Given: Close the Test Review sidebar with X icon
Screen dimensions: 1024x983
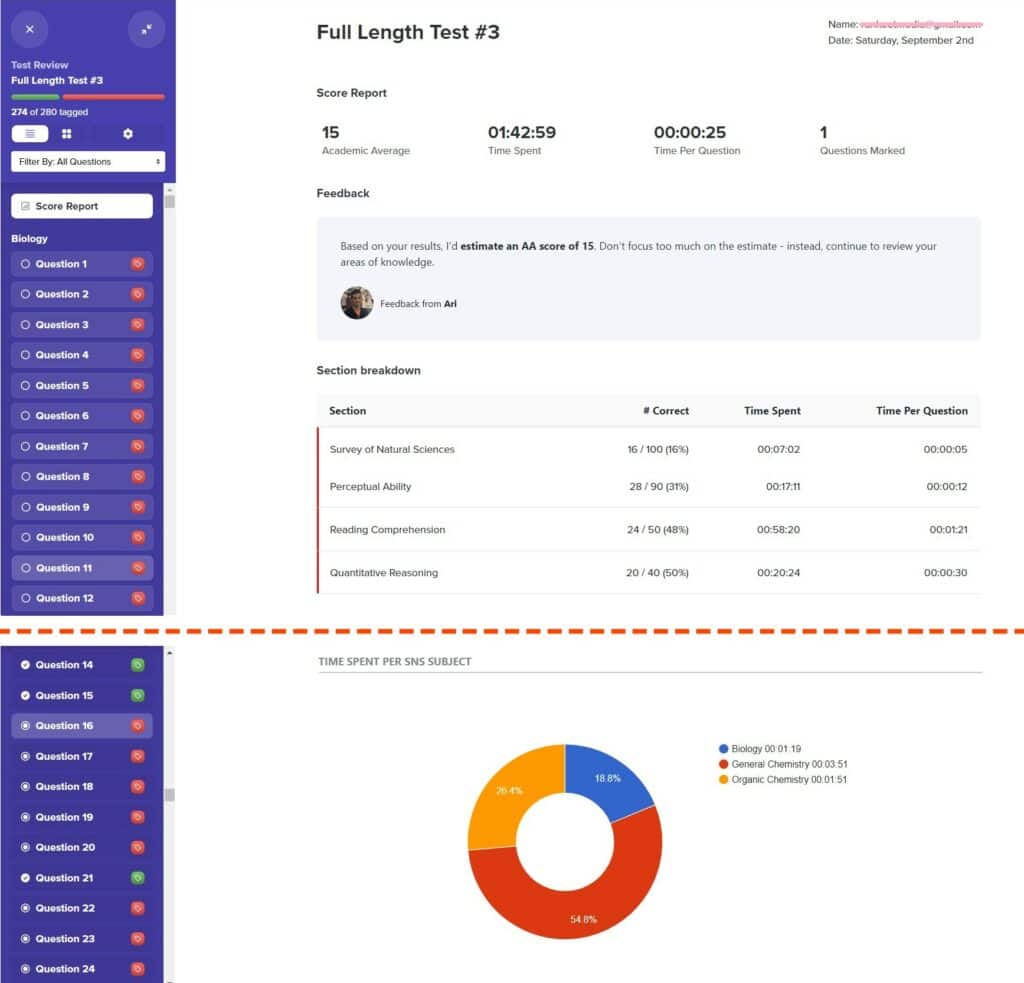Looking at the screenshot, I should 29,29.
